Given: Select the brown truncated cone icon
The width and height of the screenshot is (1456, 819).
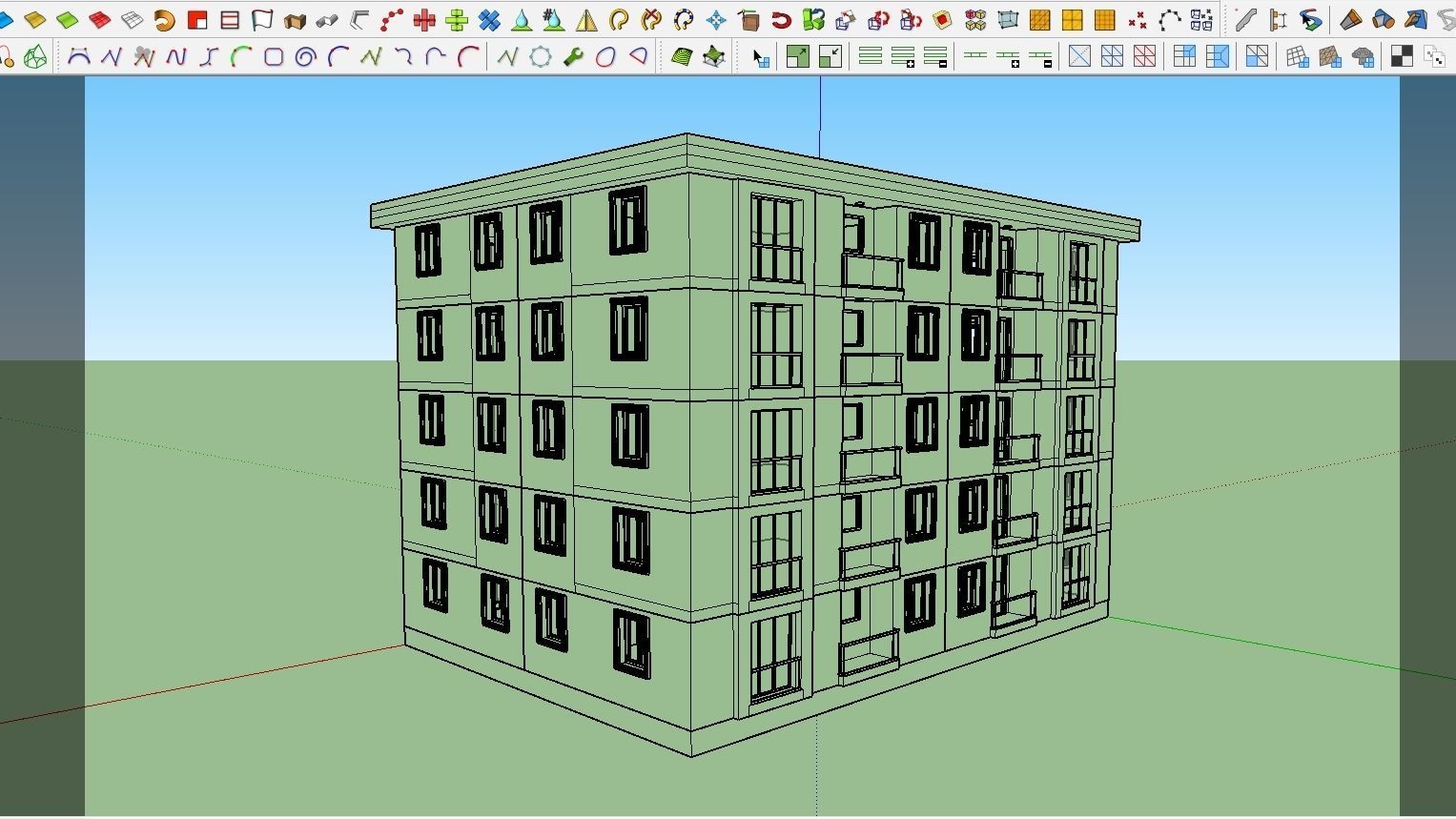Looking at the screenshot, I should [x=1351, y=20].
